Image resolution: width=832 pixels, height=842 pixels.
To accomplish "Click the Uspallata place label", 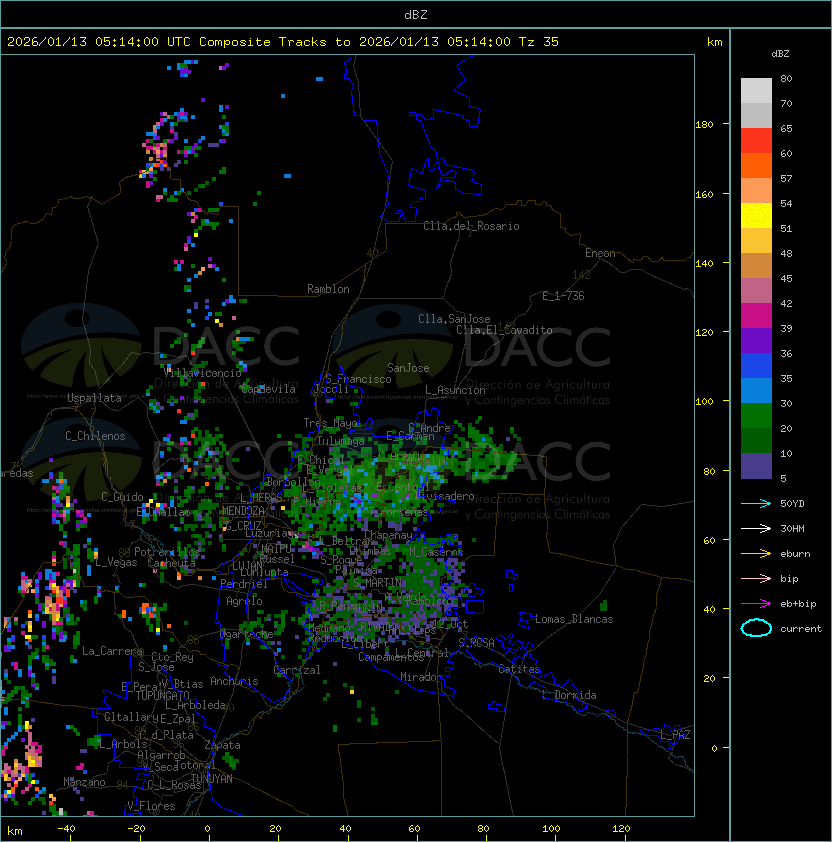I will [x=94, y=398].
